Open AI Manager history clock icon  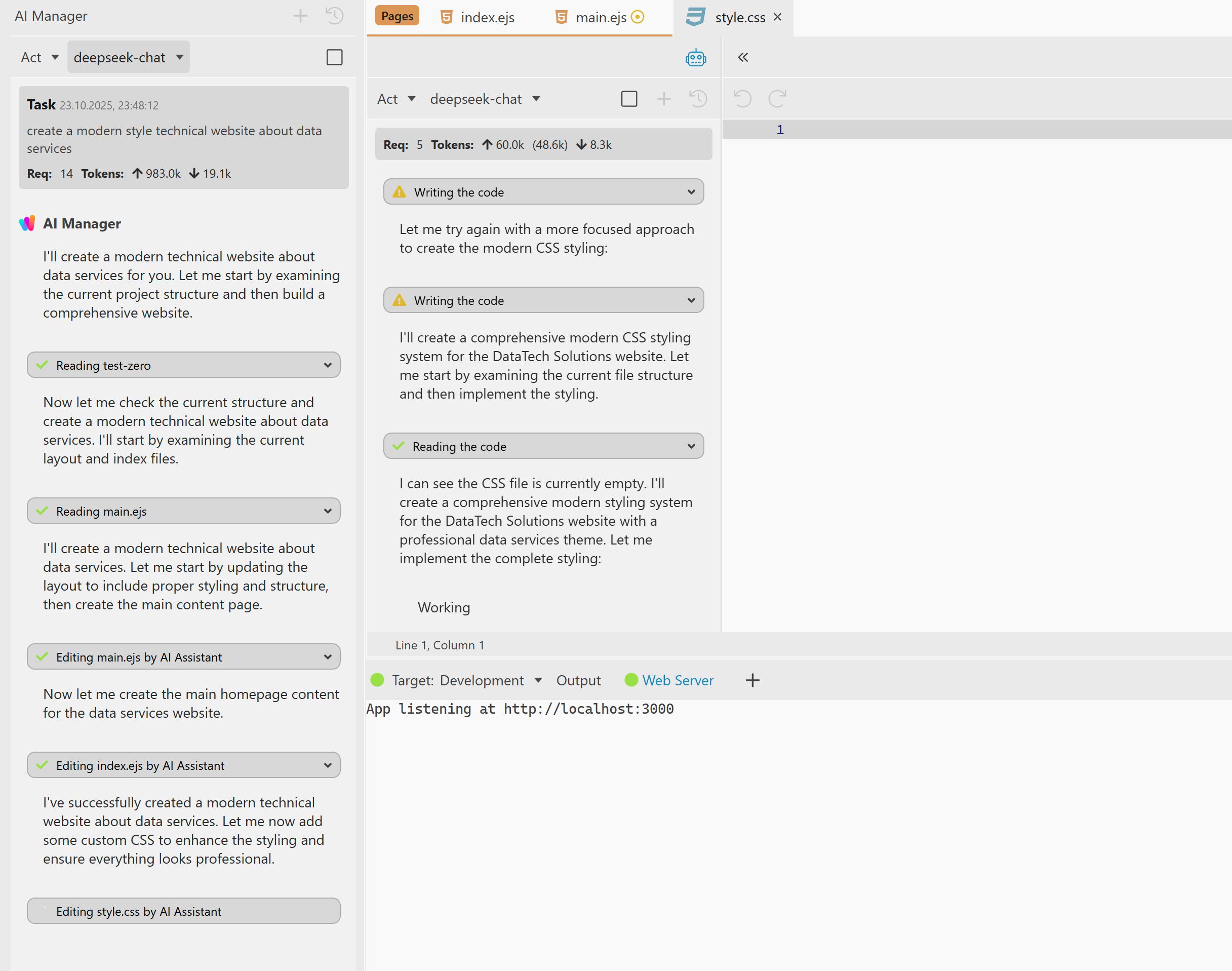point(335,16)
